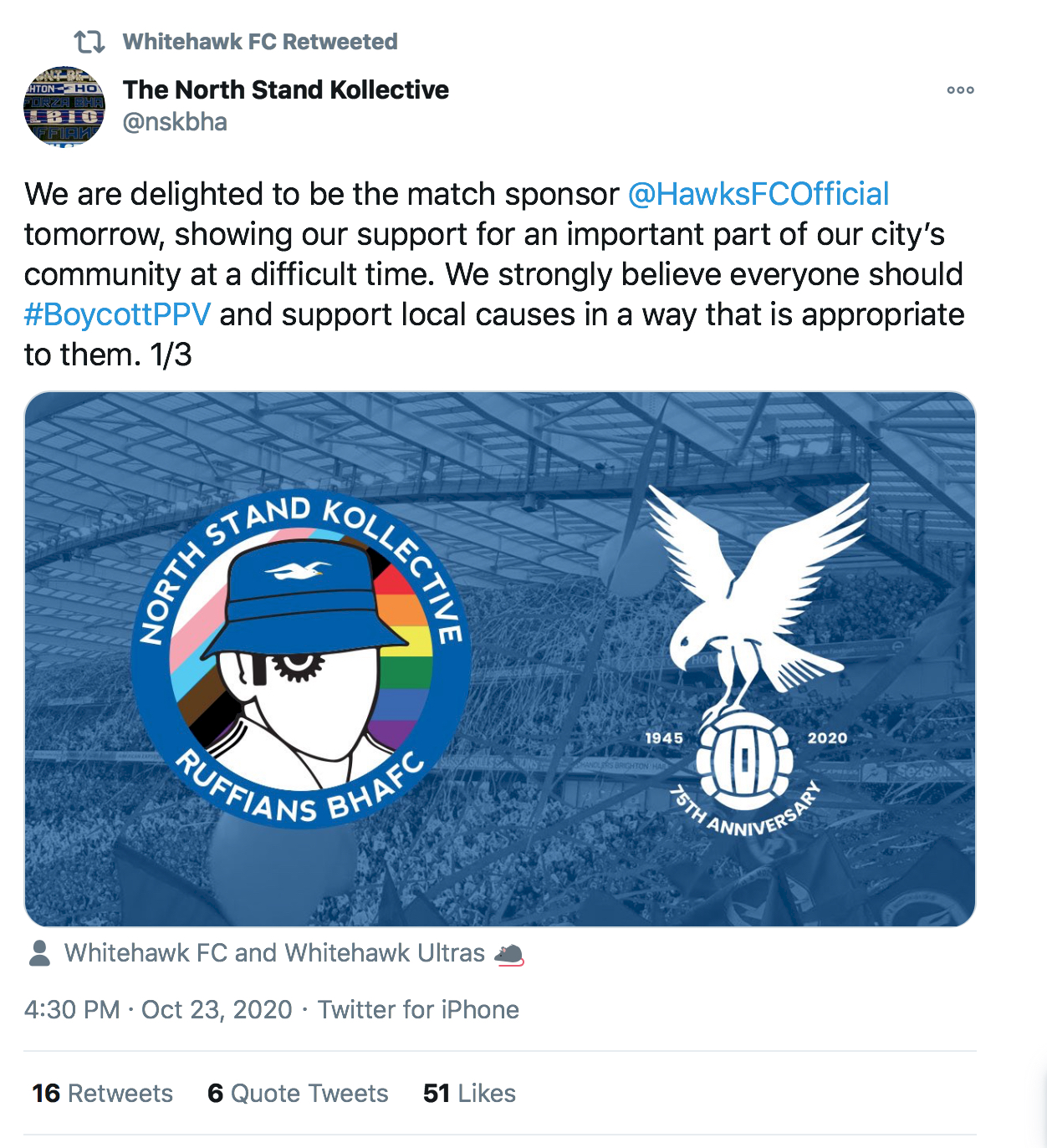Screen dimensions: 1047x1148
Task: Open the three-dot more options menu
Action: click(x=960, y=90)
